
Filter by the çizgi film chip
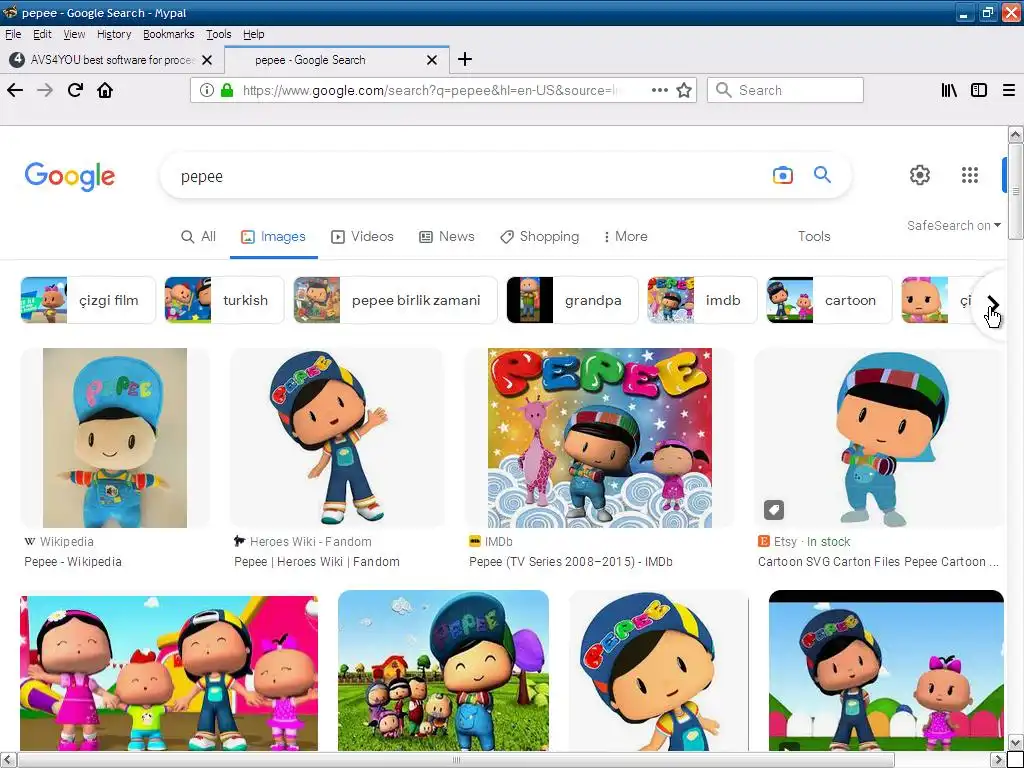pos(88,300)
